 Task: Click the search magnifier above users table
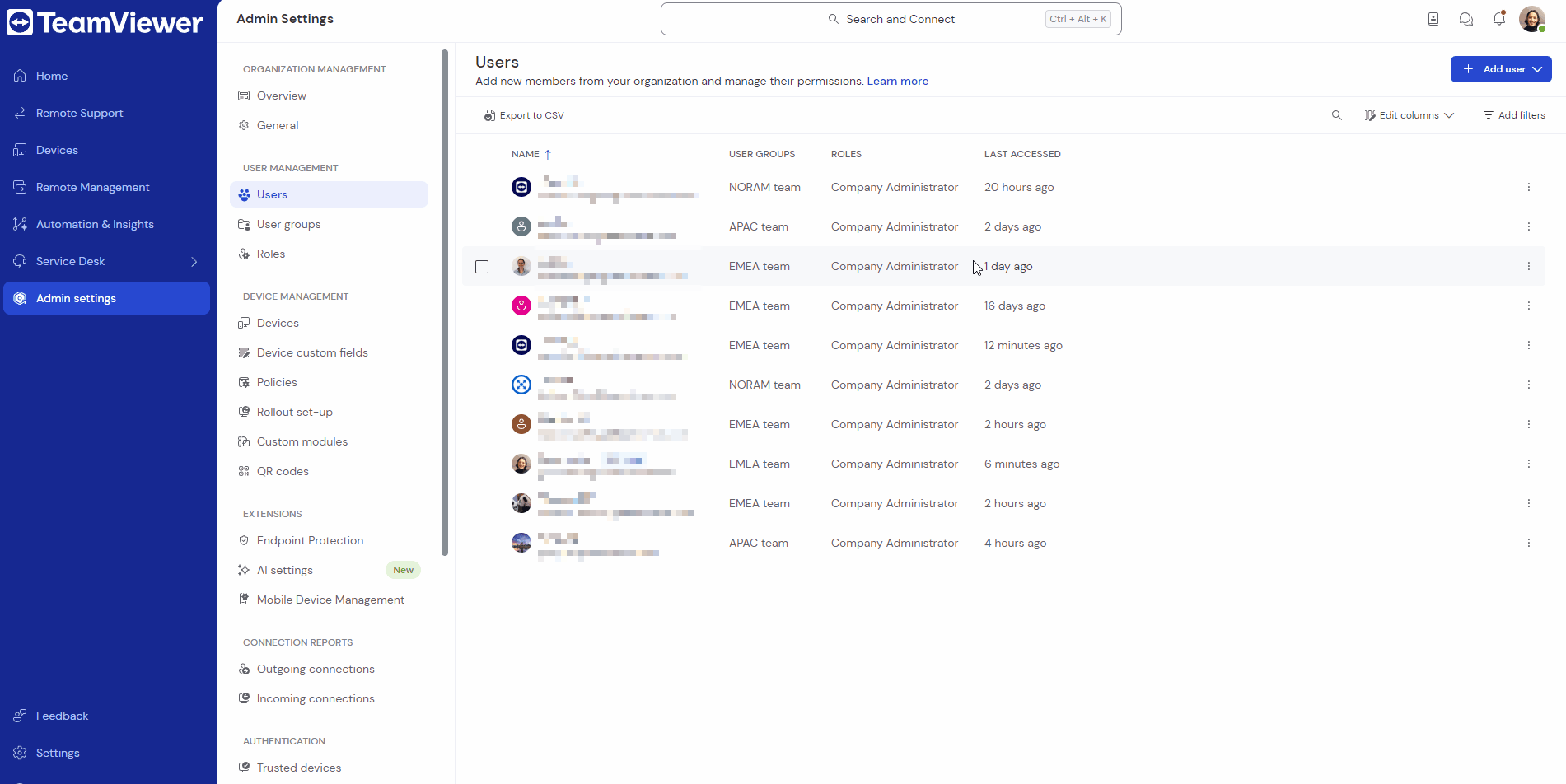pyautogui.click(x=1336, y=115)
